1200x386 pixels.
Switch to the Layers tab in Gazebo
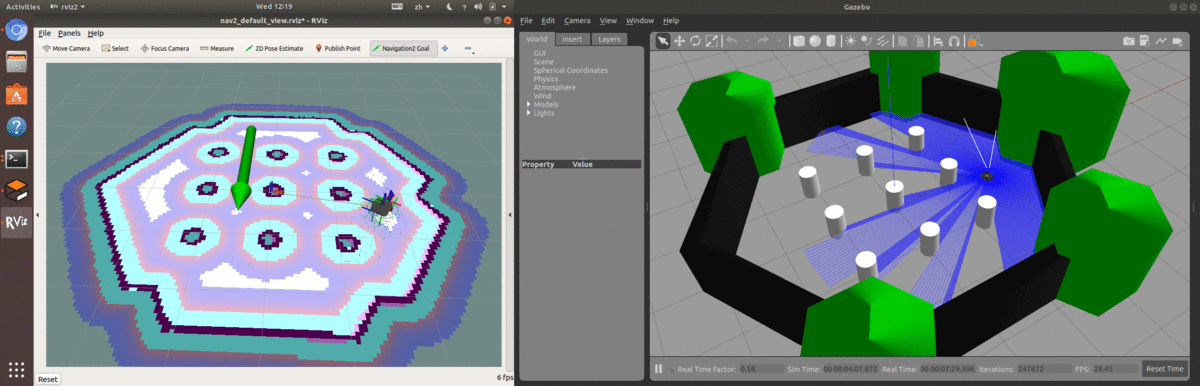tap(608, 40)
